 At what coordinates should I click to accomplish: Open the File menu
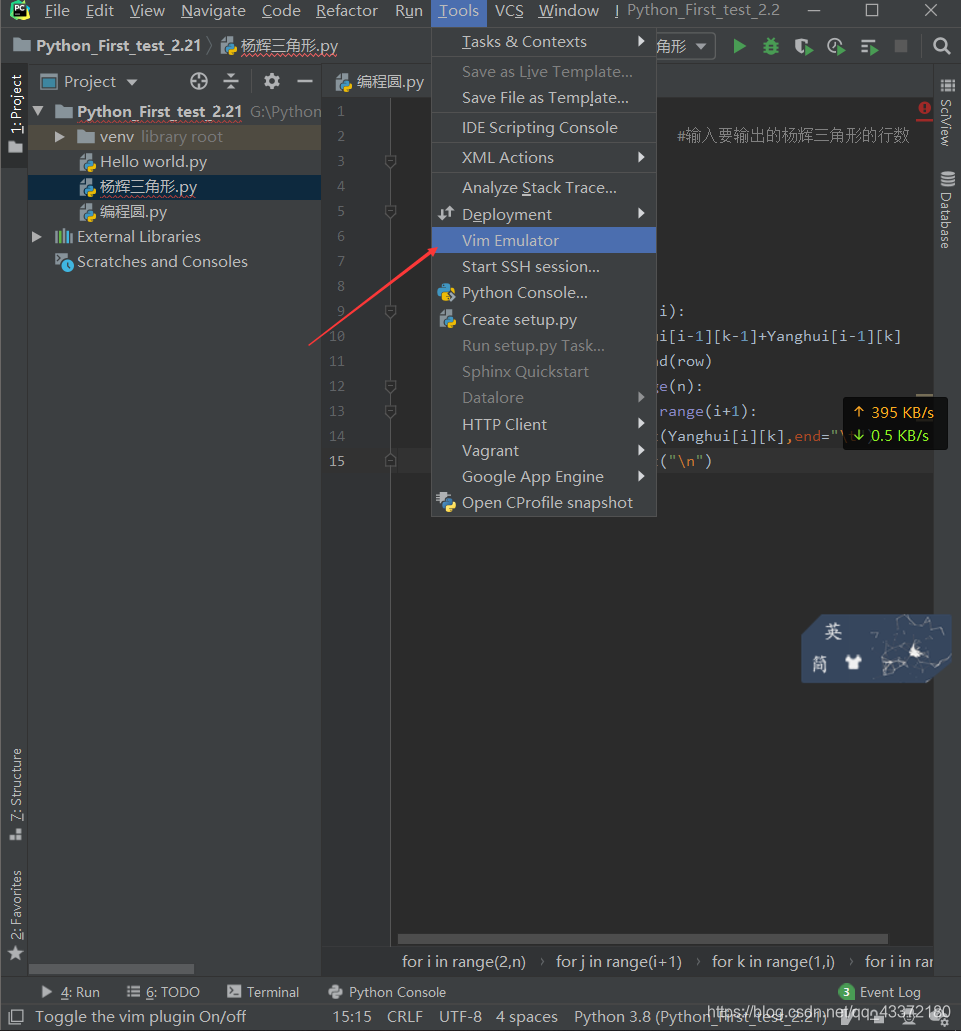click(57, 11)
